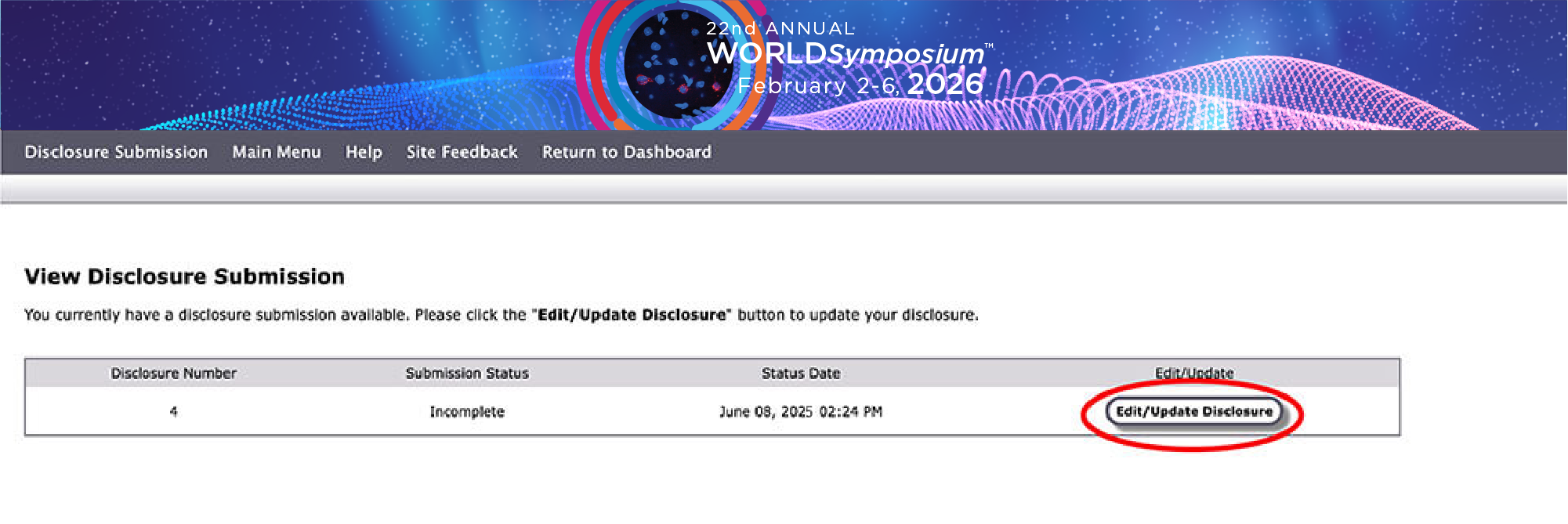Select the Edit/Update column header
The height and width of the screenshot is (524, 1568).
point(1194,373)
